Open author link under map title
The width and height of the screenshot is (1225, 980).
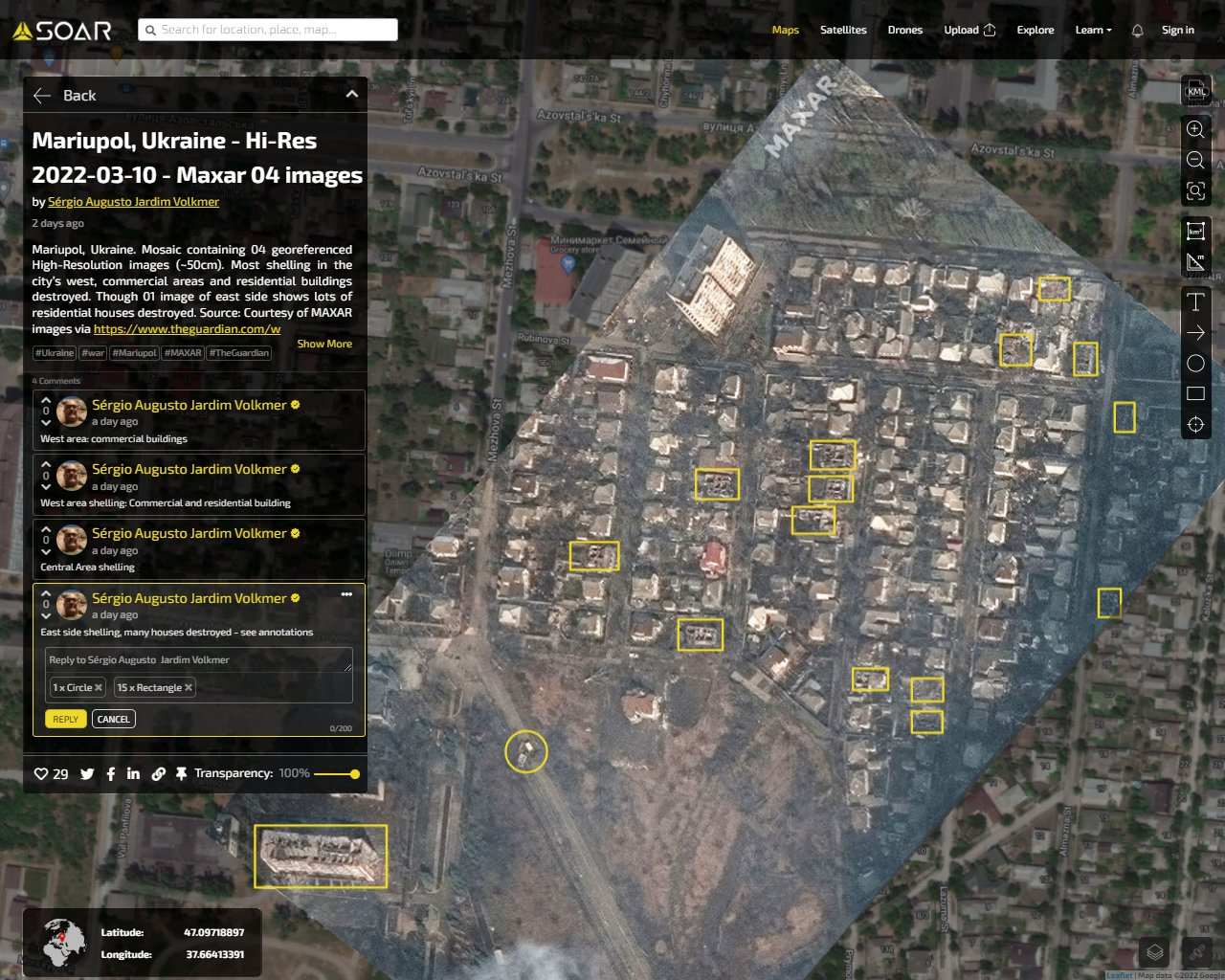tap(134, 202)
